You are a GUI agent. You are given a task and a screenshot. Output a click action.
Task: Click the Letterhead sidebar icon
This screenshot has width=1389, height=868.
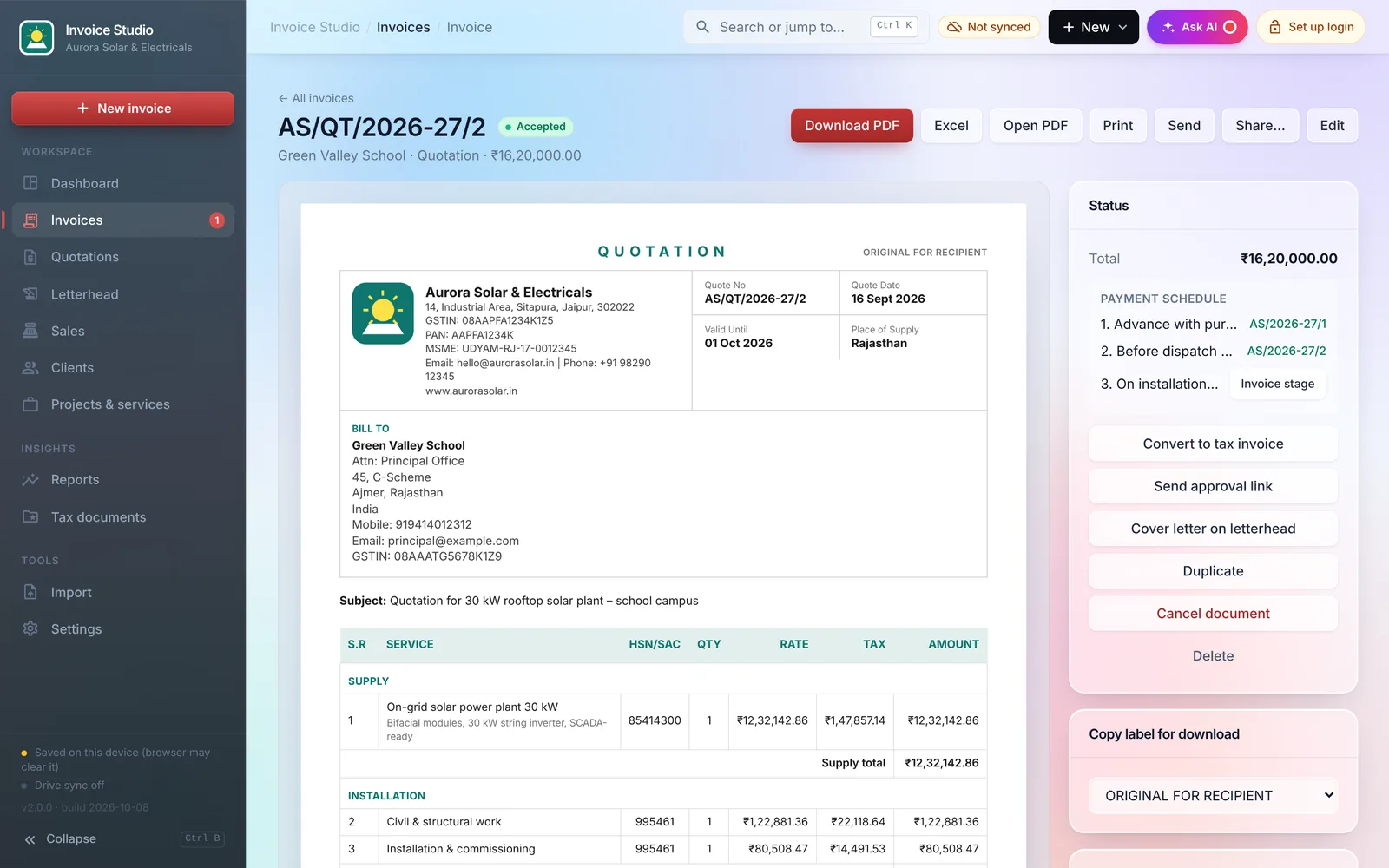[x=30, y=294]
